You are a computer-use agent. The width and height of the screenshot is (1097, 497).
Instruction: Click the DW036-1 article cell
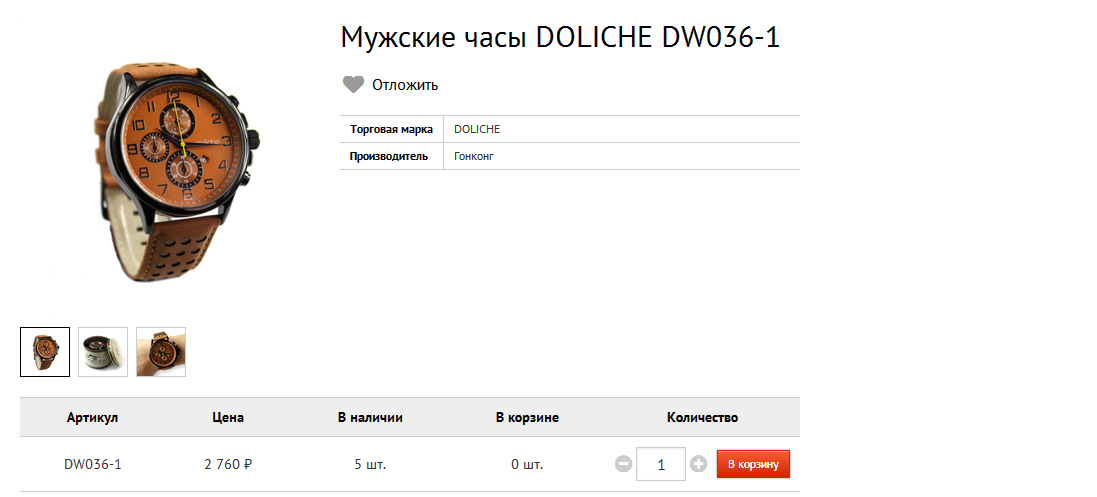coord(93,464)
